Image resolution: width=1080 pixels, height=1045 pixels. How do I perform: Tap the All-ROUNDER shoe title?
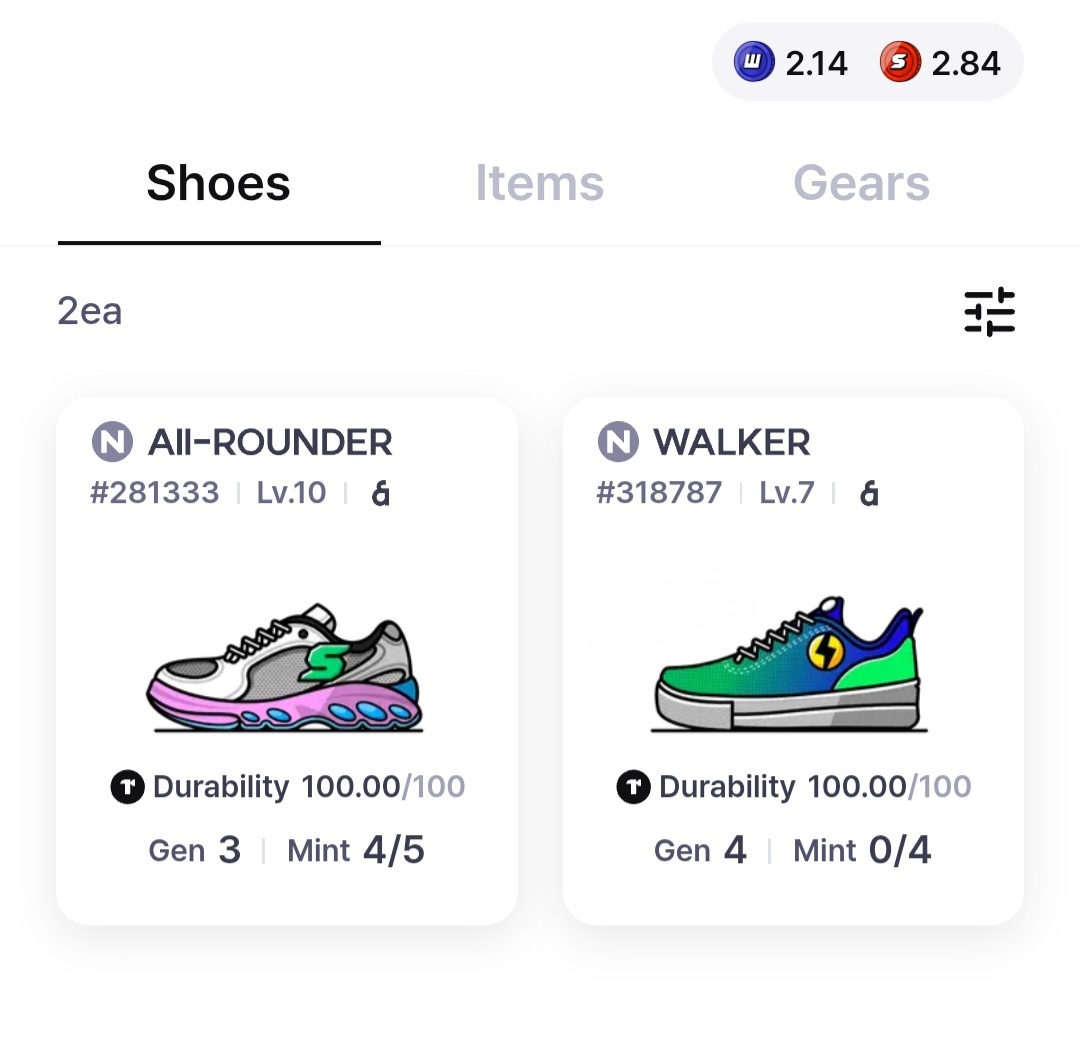[270, 442]
